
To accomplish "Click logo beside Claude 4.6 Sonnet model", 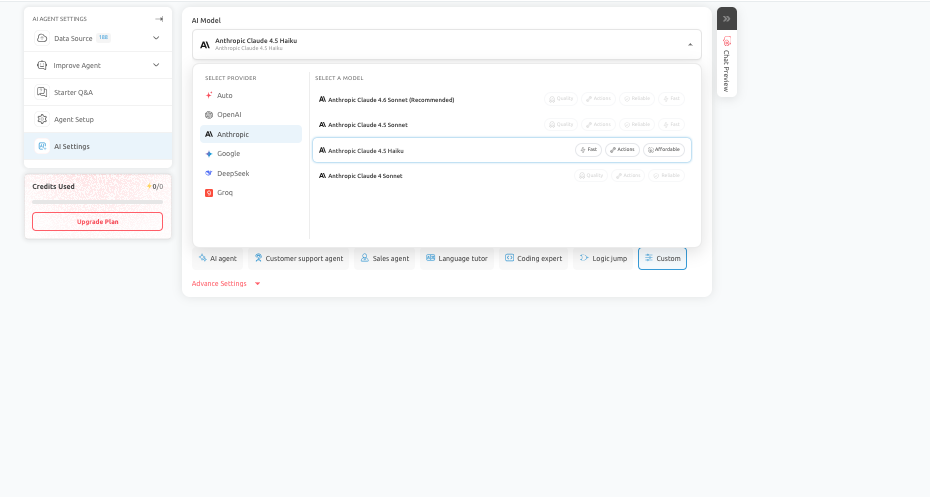I will click(322, 99).
